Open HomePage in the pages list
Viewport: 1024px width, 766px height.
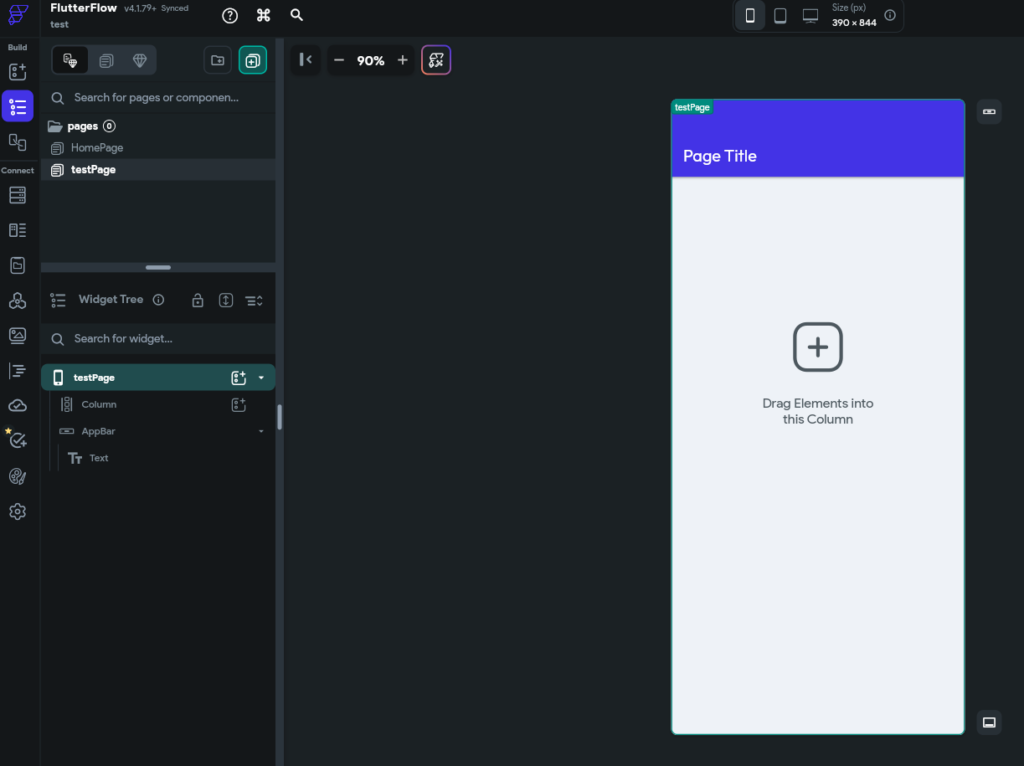(97, 148)
